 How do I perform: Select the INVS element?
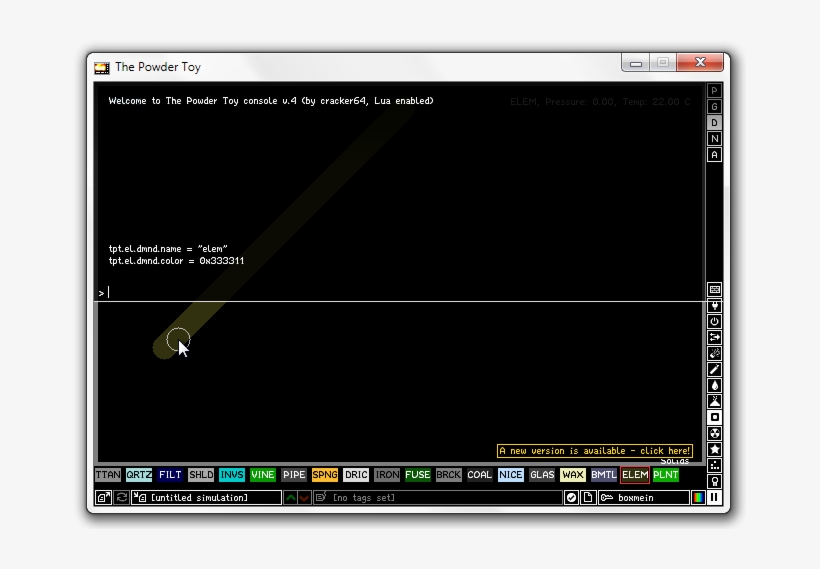click(232, 475)
